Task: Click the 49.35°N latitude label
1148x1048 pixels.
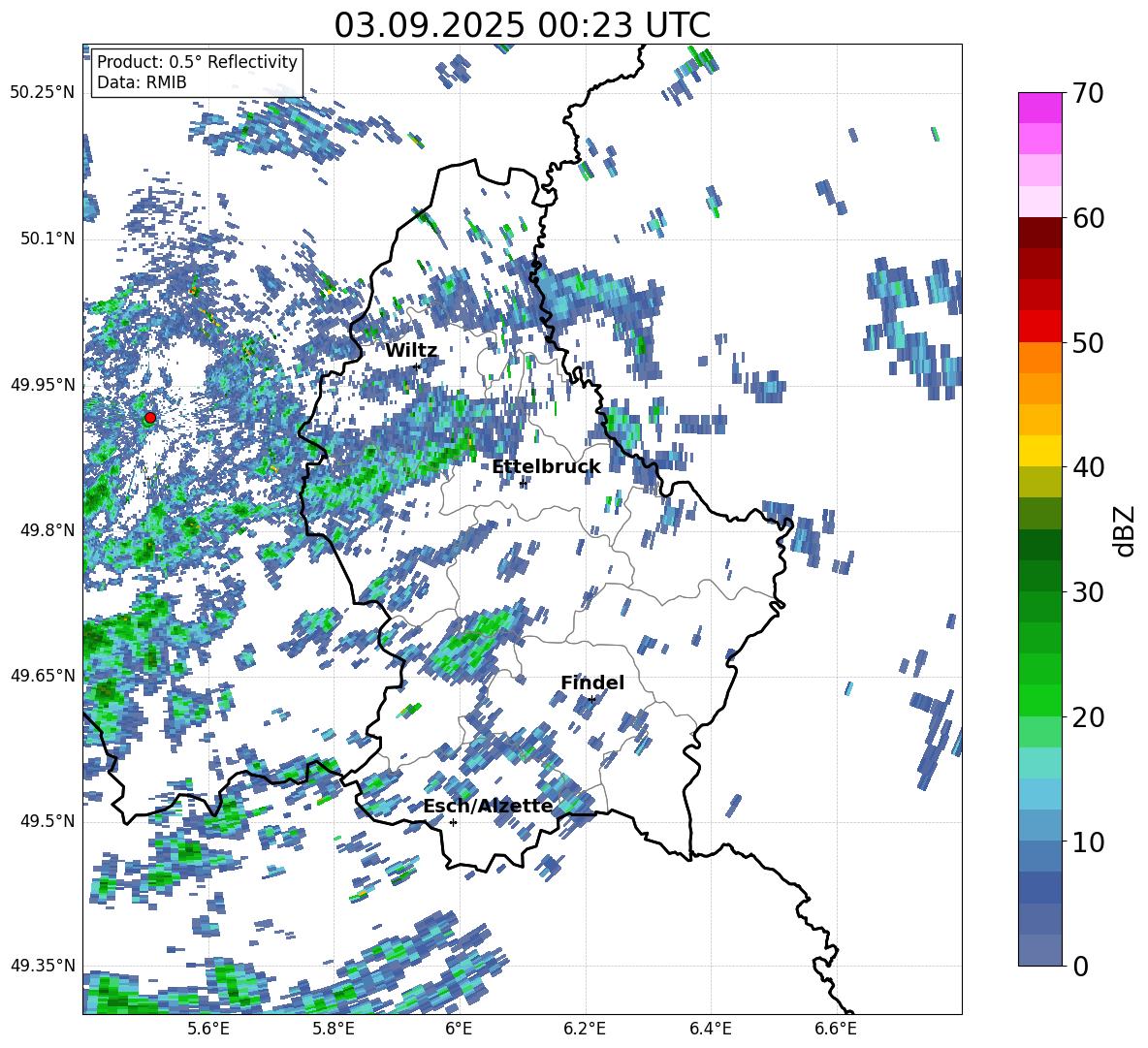Action: point(42,966)
